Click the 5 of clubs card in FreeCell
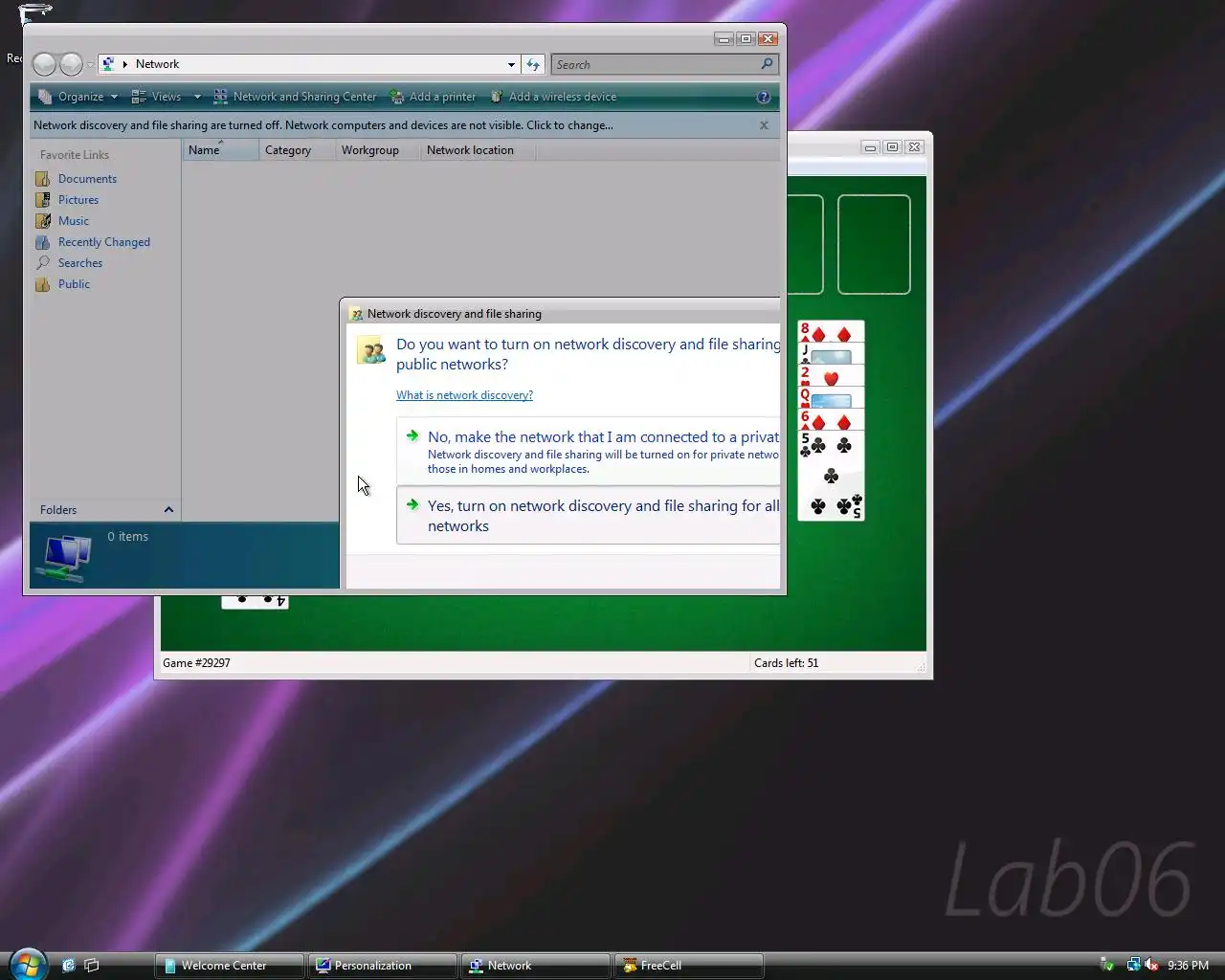 pyautogui.click(x=831, y=476)
